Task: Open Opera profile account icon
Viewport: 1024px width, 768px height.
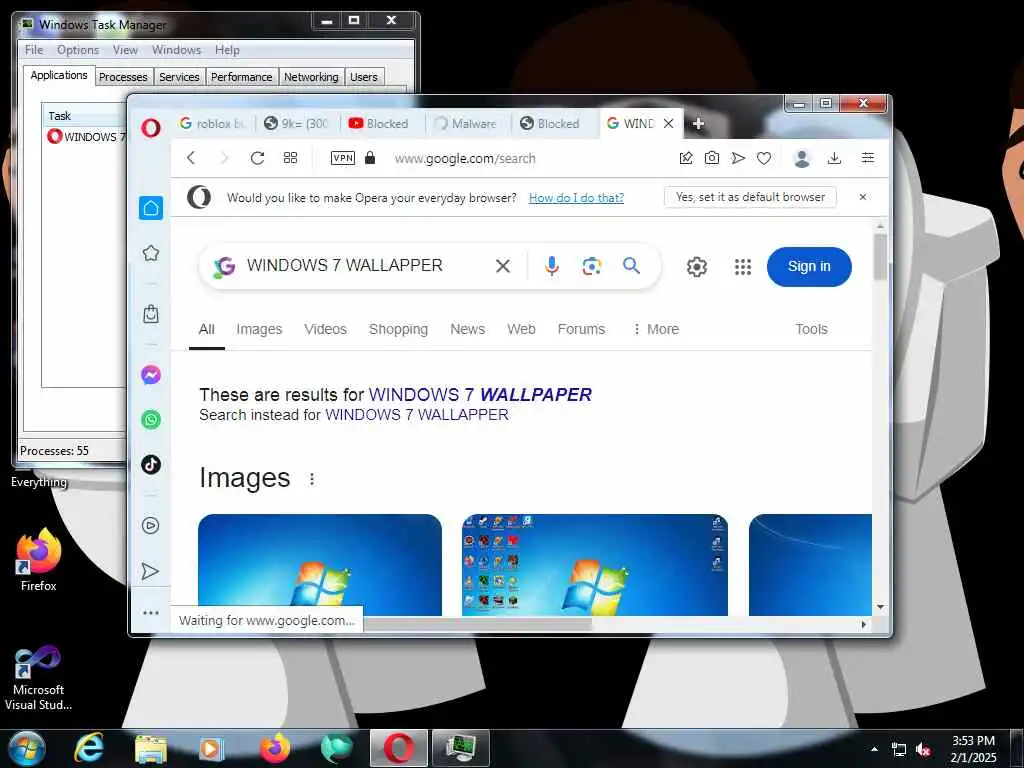Action: click(802, 158)
